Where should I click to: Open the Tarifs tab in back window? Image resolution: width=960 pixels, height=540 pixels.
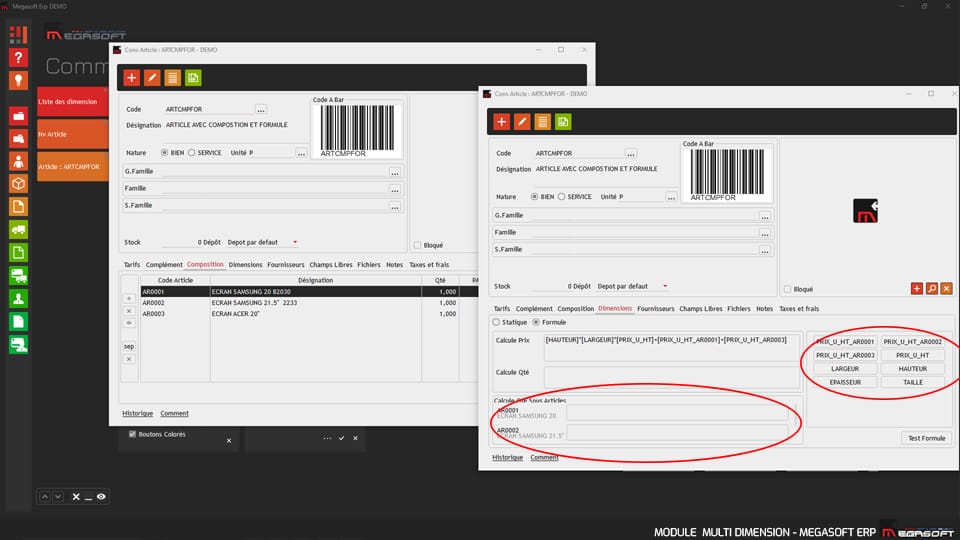(131, 265)
